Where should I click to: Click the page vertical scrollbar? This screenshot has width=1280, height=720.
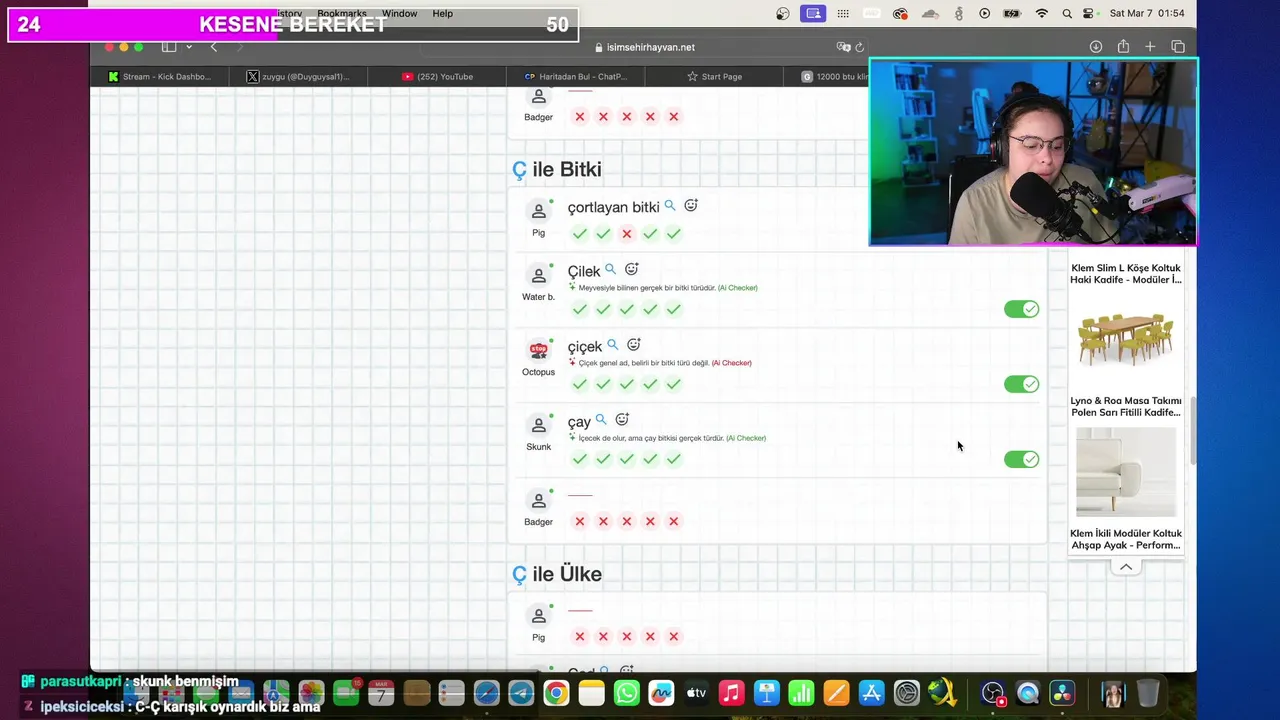pyautogui.click(x=1192, y=430)
